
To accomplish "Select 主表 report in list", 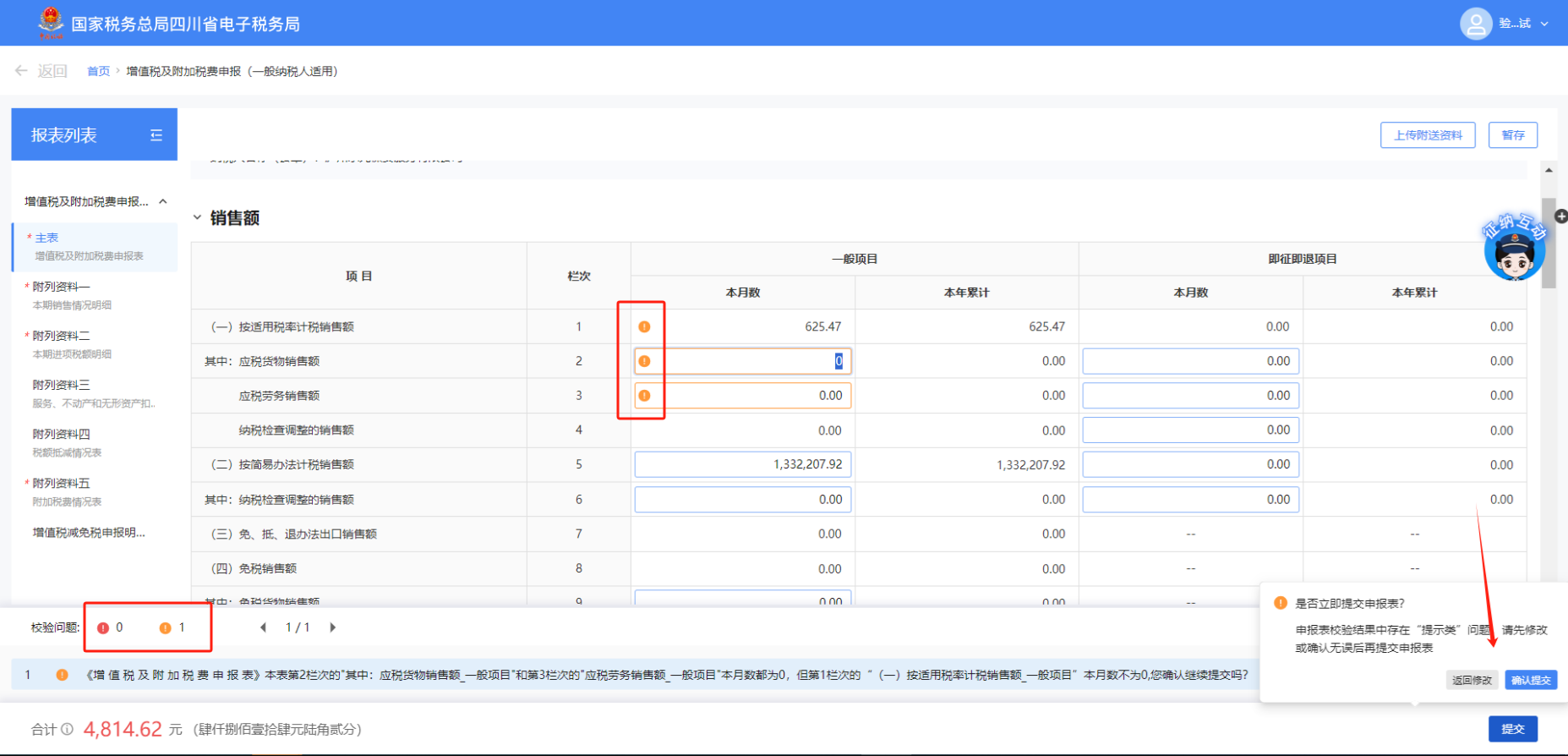I will 95,246.
